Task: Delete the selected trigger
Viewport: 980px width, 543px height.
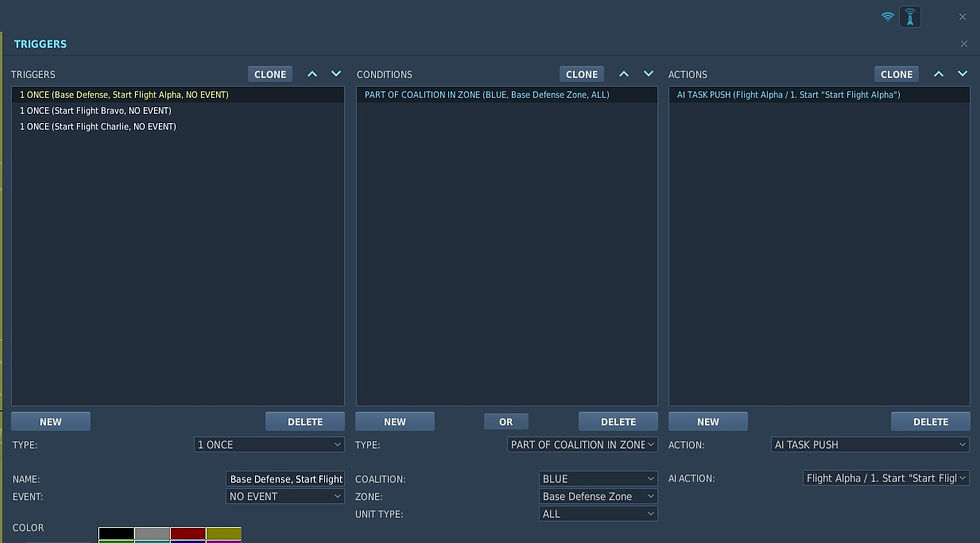Action: pyautogui.click(x=305, y=422)
